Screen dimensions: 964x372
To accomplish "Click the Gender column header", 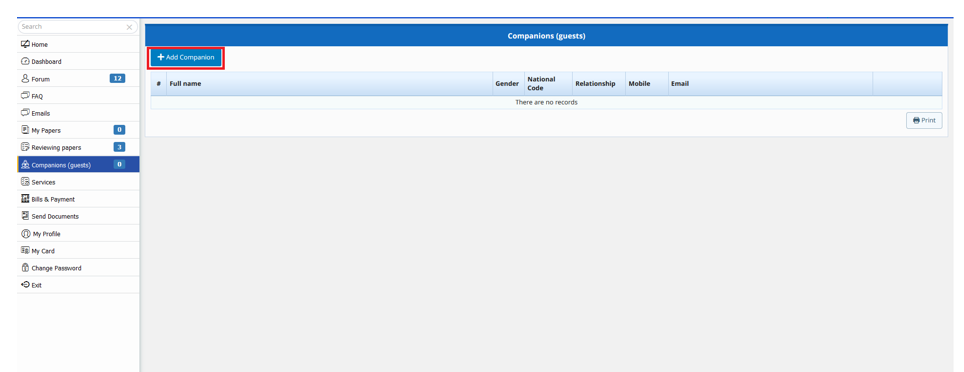I will click(508, 84).
